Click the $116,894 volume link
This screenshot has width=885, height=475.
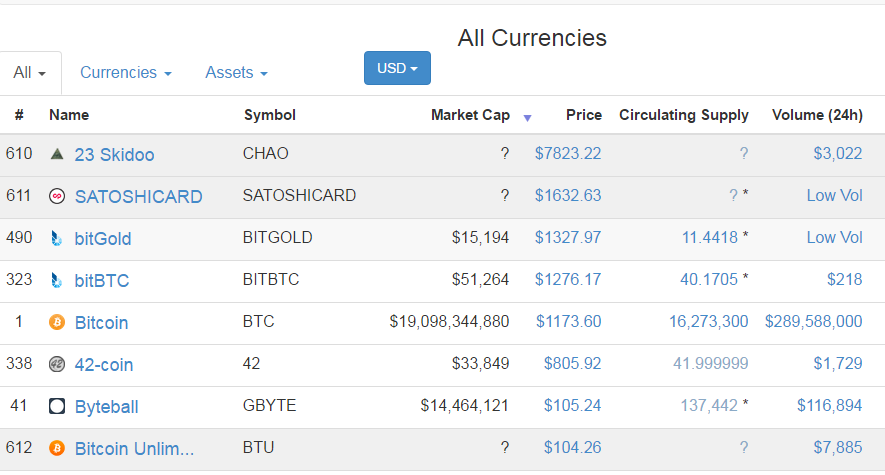click(x=830, y=406)
